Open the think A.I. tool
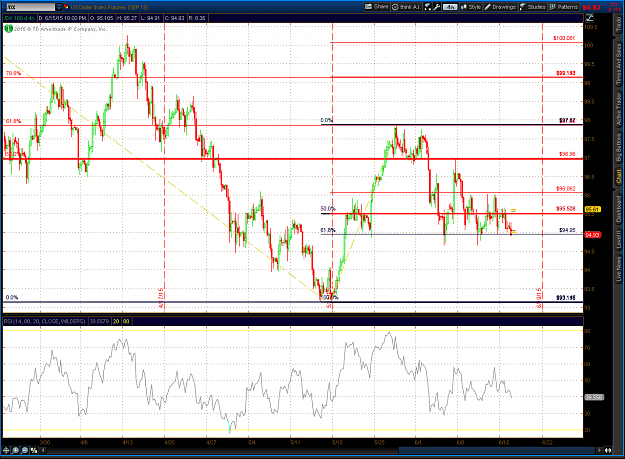Image resolution: width=625 pixels, height=459 pixels. 406,7
